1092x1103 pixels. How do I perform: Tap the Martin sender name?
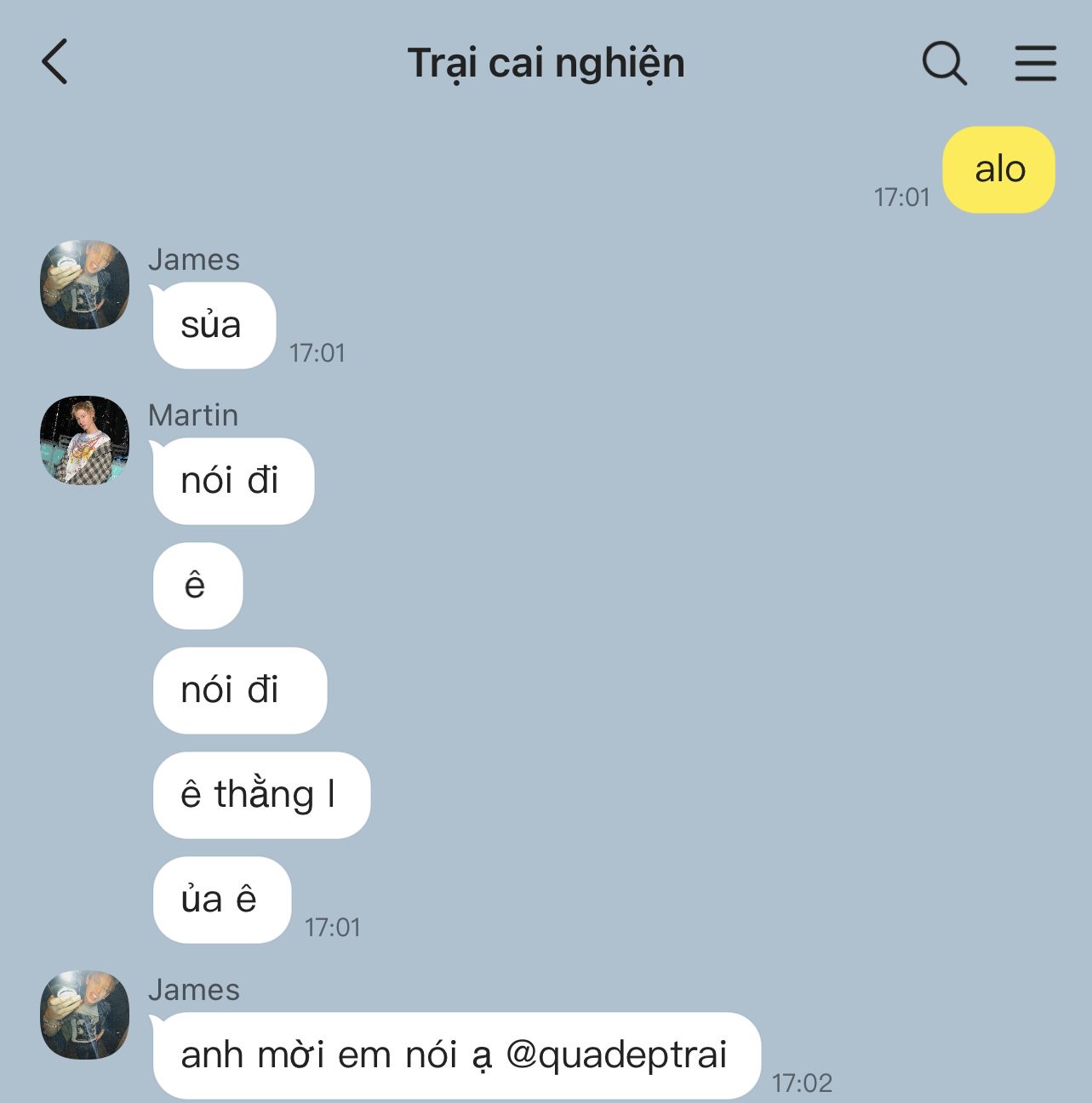193,415
